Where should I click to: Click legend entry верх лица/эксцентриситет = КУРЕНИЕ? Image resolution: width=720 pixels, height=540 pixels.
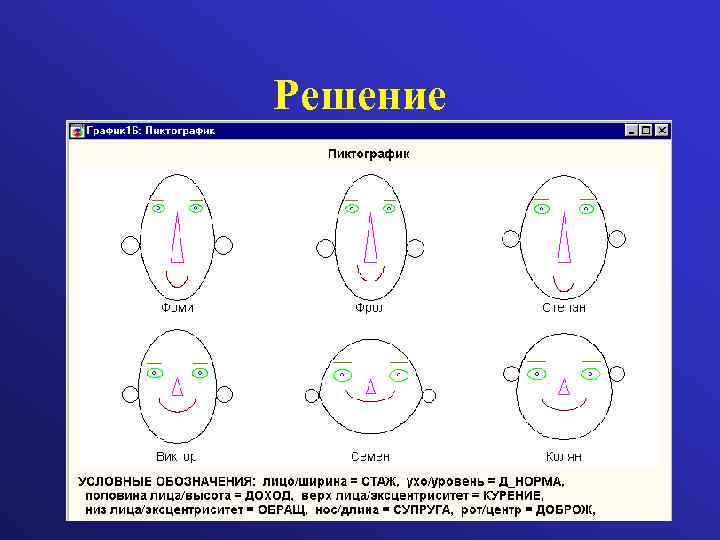(x=422, y=496)
